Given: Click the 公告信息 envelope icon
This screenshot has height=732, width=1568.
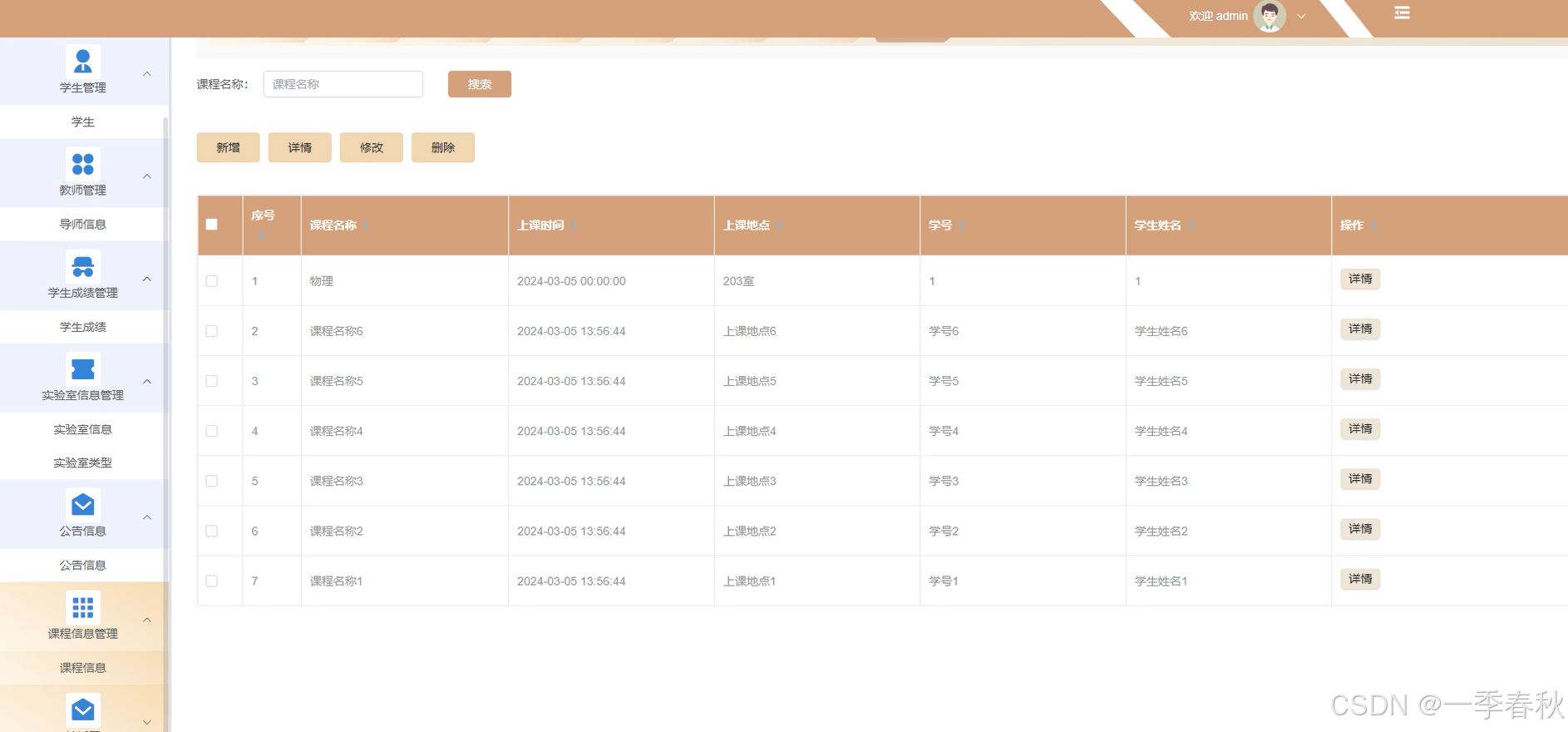Looking at the screenshot, I should 83,505.
